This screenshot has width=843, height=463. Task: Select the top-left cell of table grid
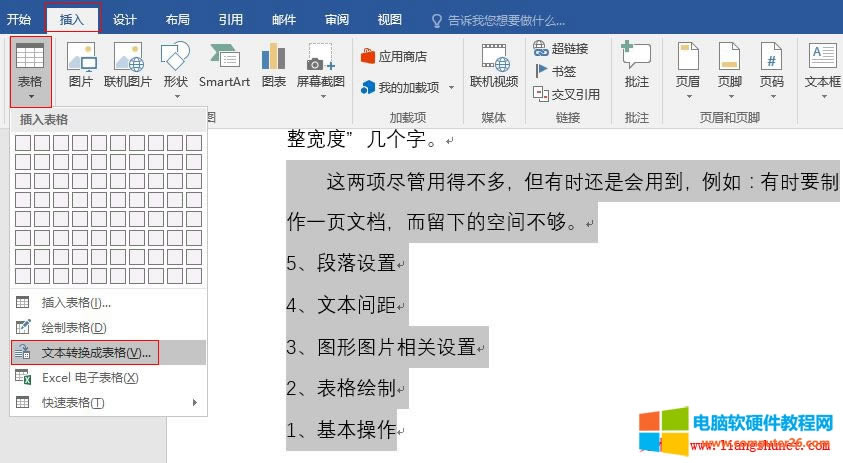click(x=23, y=143)
